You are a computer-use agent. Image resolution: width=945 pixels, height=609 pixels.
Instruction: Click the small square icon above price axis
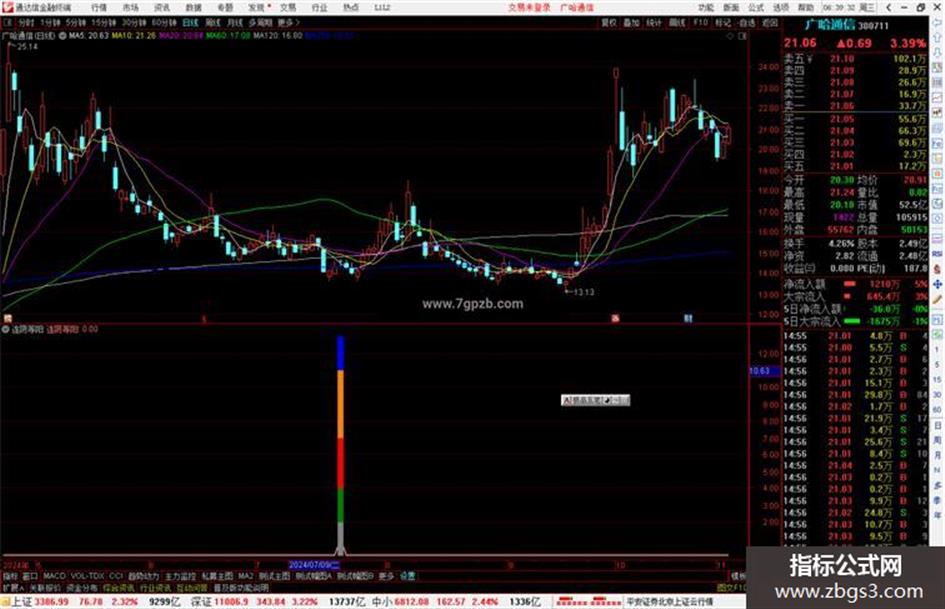point(742,36)
